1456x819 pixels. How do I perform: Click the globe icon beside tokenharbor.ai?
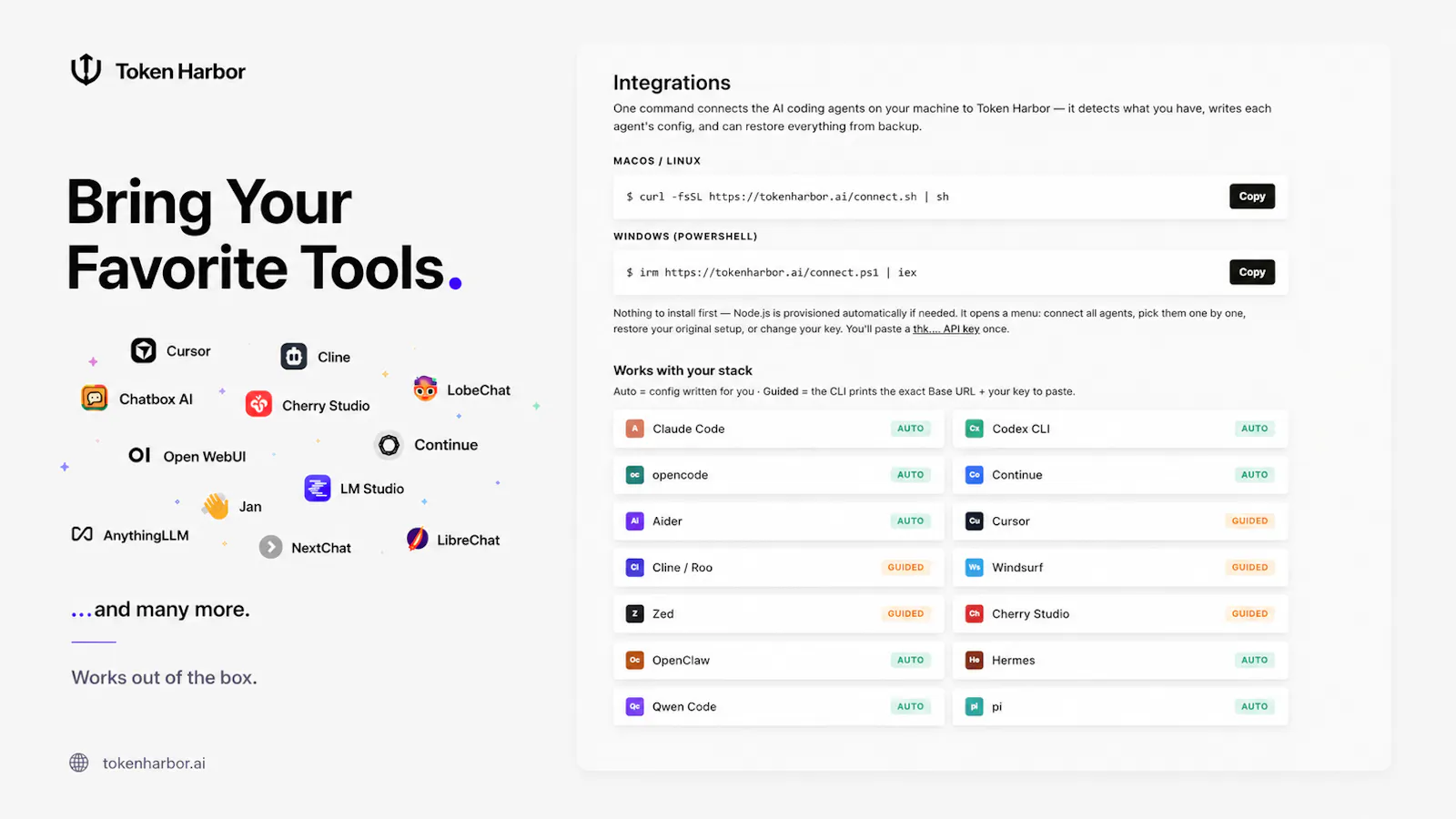[79, 763]
